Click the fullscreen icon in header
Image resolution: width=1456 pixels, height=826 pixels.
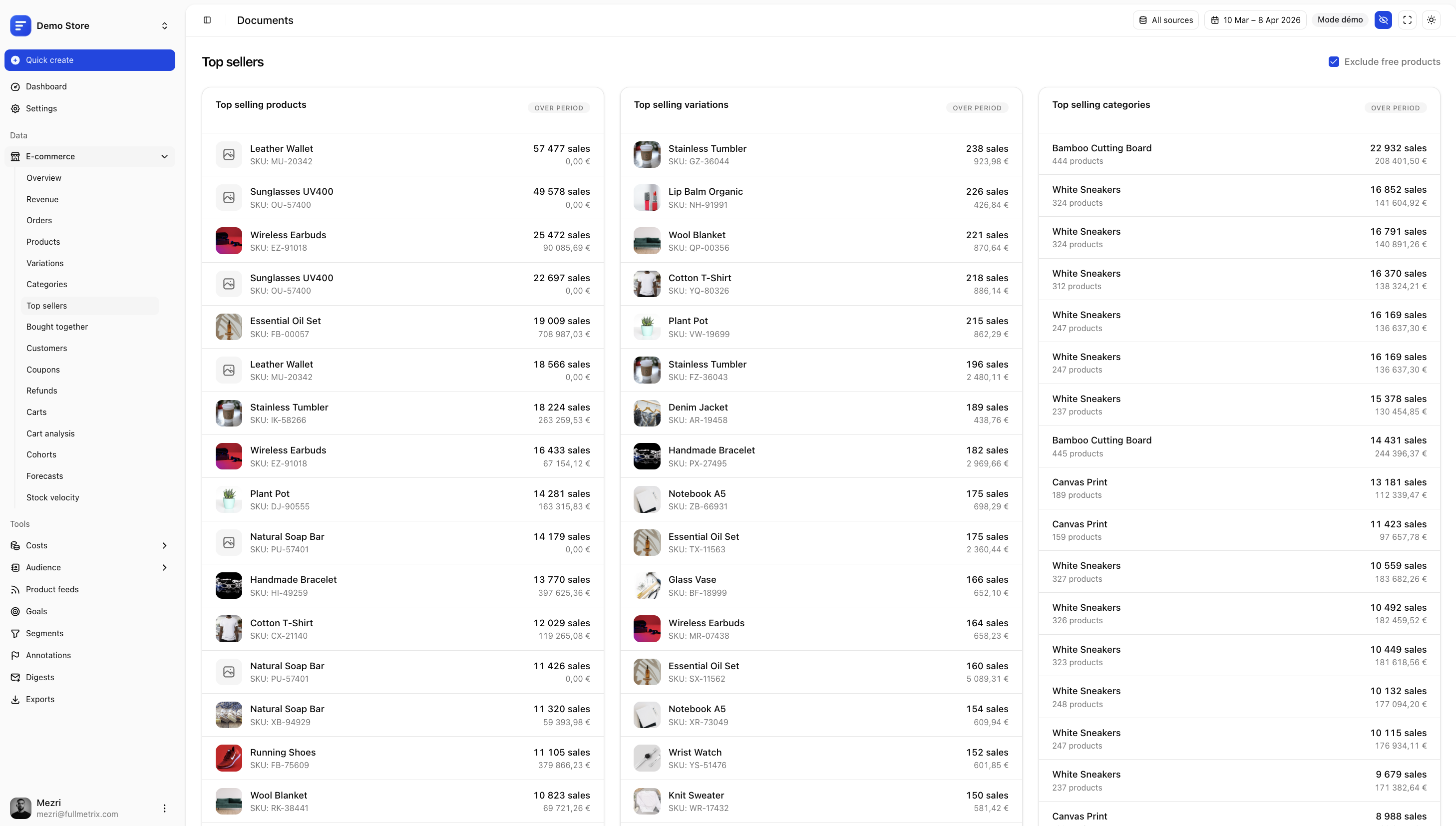[x=1407, y=20]
